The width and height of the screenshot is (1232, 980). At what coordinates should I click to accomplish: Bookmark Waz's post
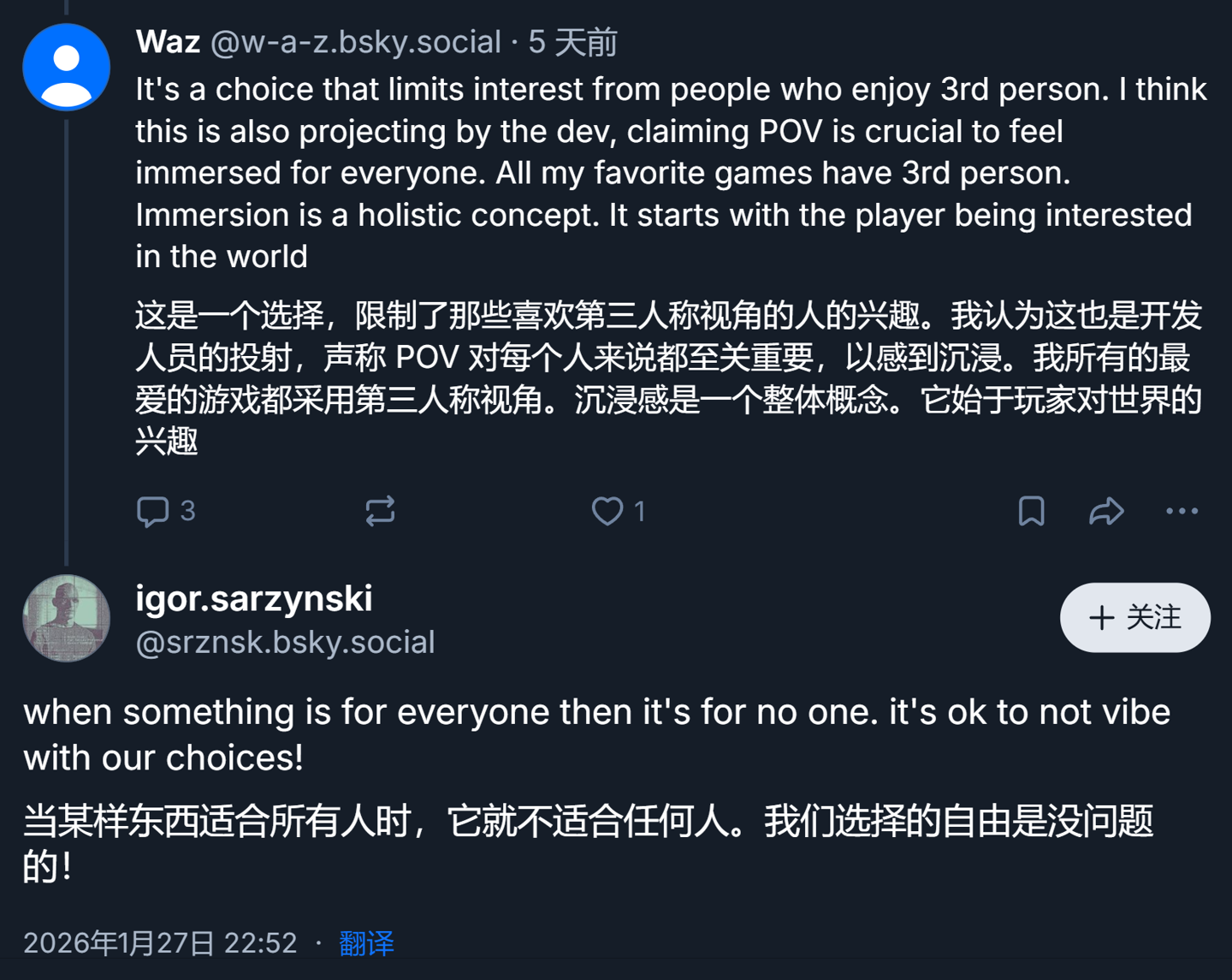[1031, 511]
